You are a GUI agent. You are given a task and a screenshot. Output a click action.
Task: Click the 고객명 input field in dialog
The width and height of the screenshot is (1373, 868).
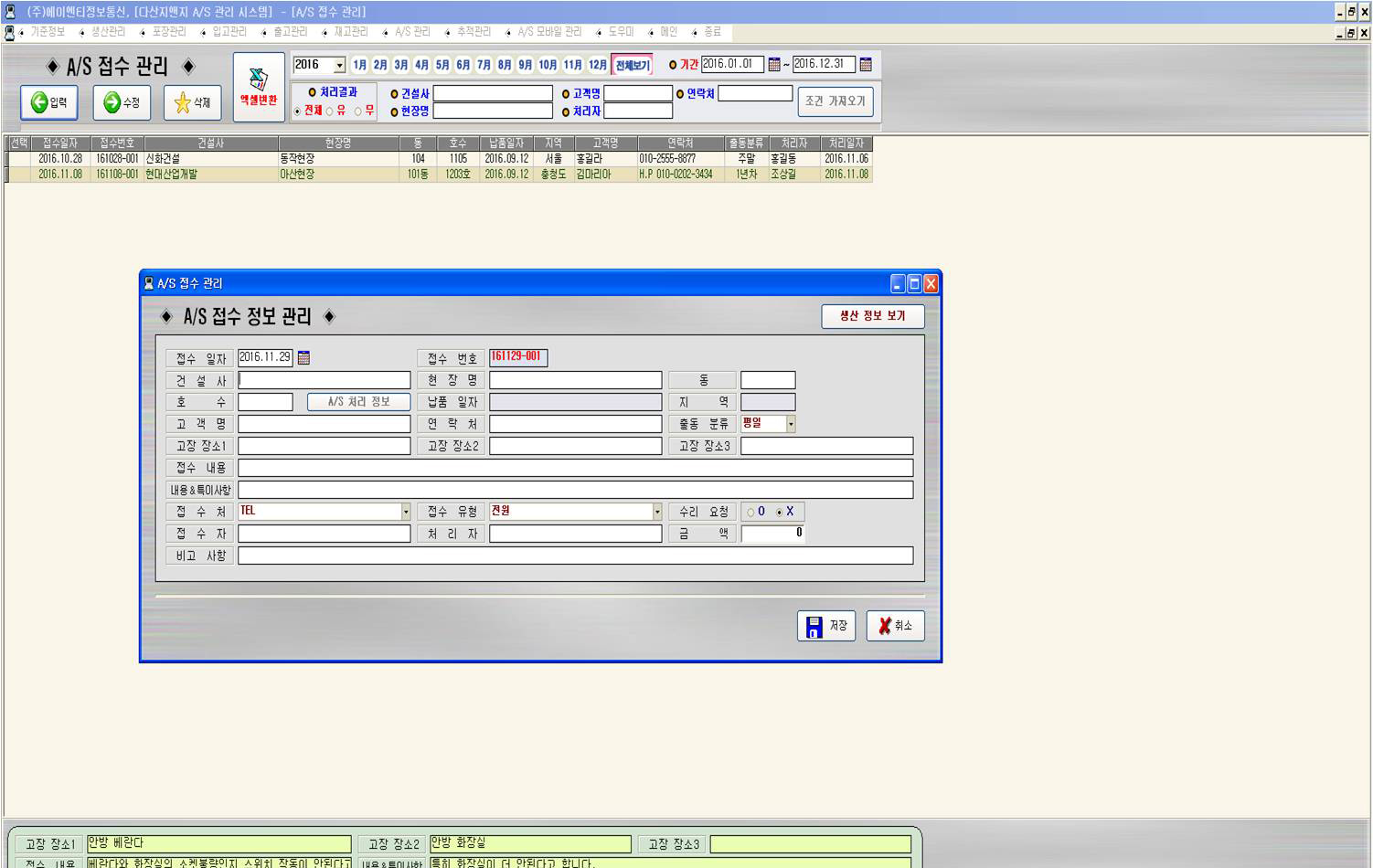pyautogui.click(x=325, y=424)
